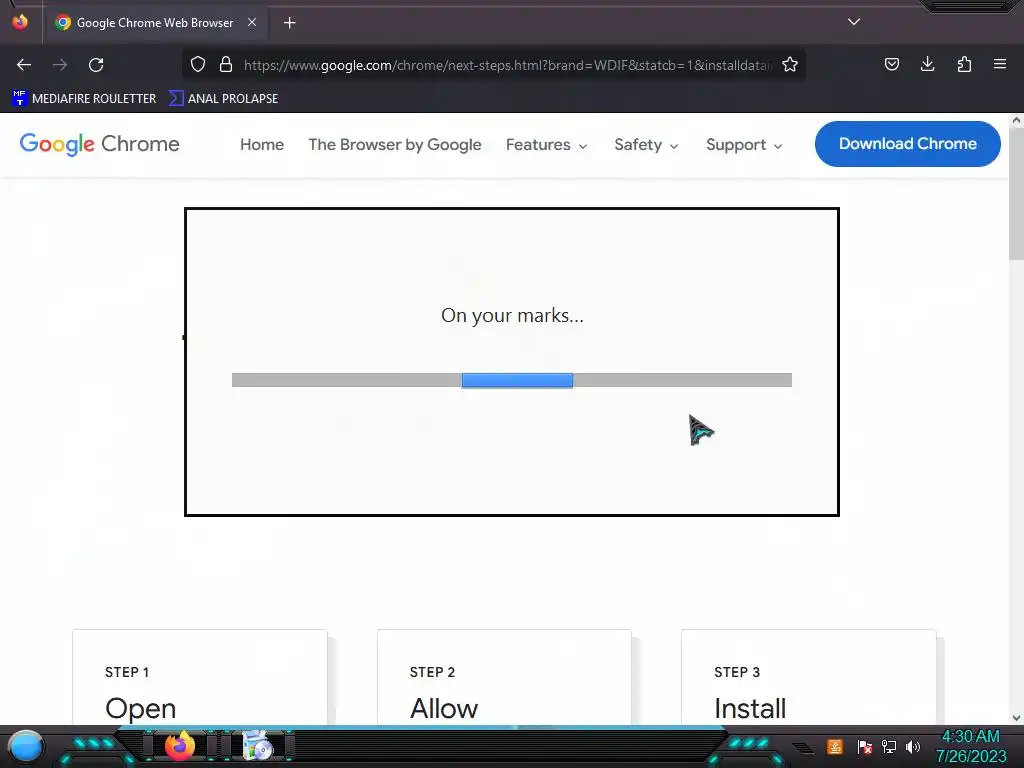Click the network tray icon
This screenshot has height=768, width=1024.
[889, 746]
